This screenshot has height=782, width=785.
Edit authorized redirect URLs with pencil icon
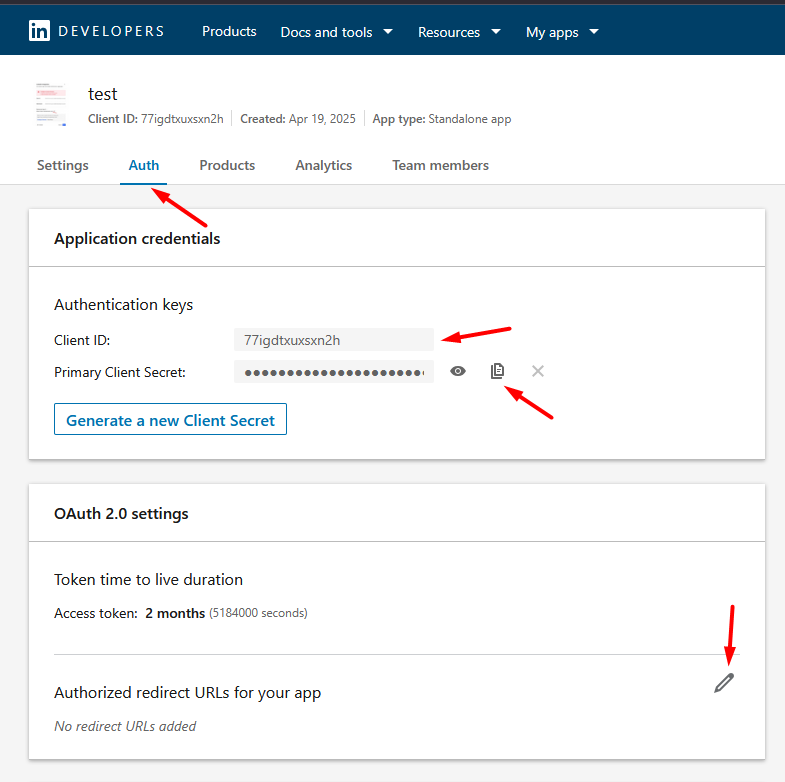tap(724, 683)
